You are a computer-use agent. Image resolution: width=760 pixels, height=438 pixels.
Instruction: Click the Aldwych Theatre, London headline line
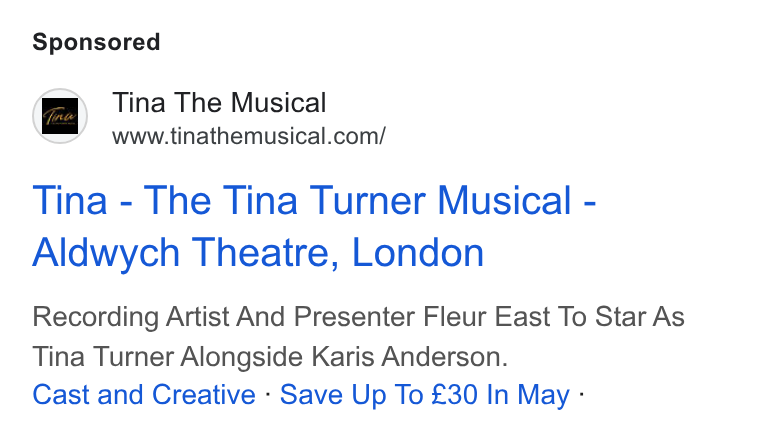[x=258, y=252]
